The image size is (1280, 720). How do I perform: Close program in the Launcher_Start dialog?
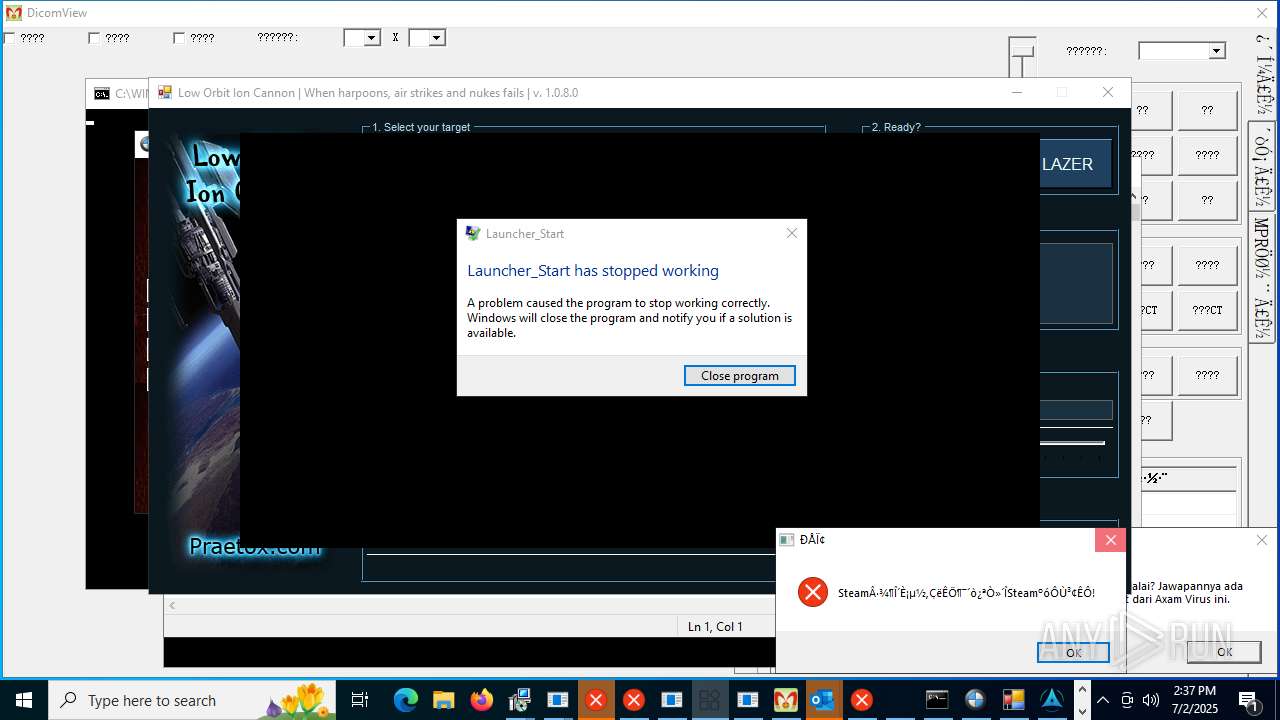(x=740, y=376)
